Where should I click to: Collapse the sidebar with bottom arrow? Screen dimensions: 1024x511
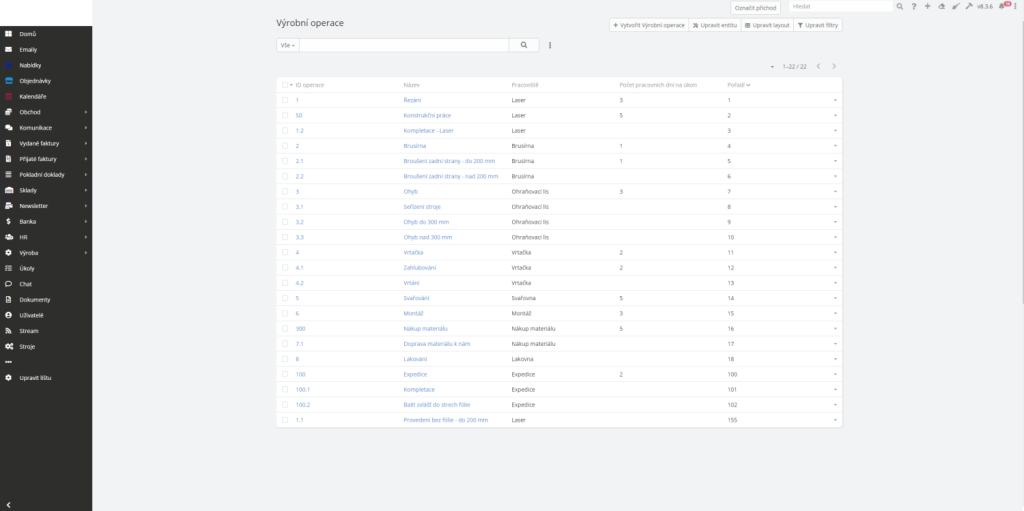pyautogui.click(x=8, y=504)
